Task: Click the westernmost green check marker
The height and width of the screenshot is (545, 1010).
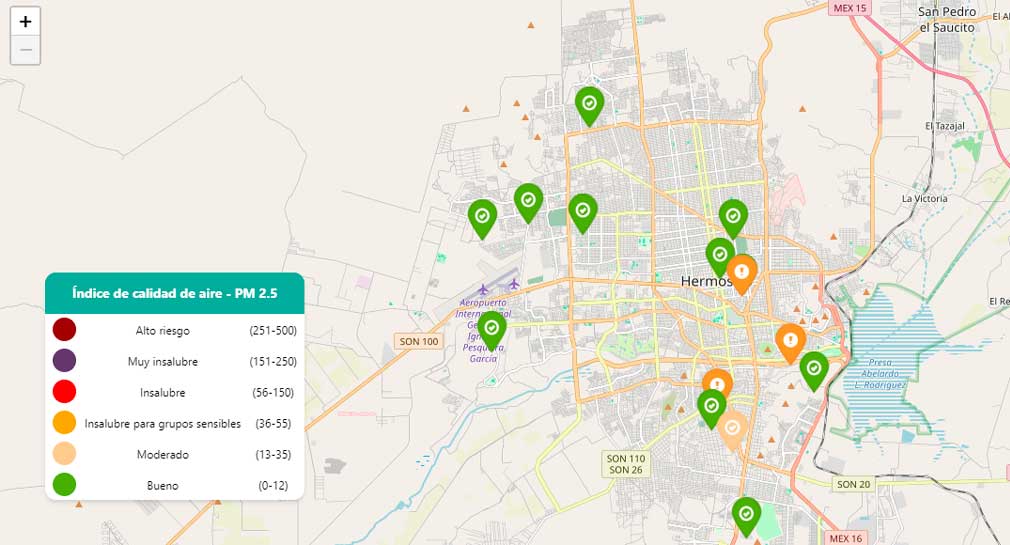Action: pos(482,216)
